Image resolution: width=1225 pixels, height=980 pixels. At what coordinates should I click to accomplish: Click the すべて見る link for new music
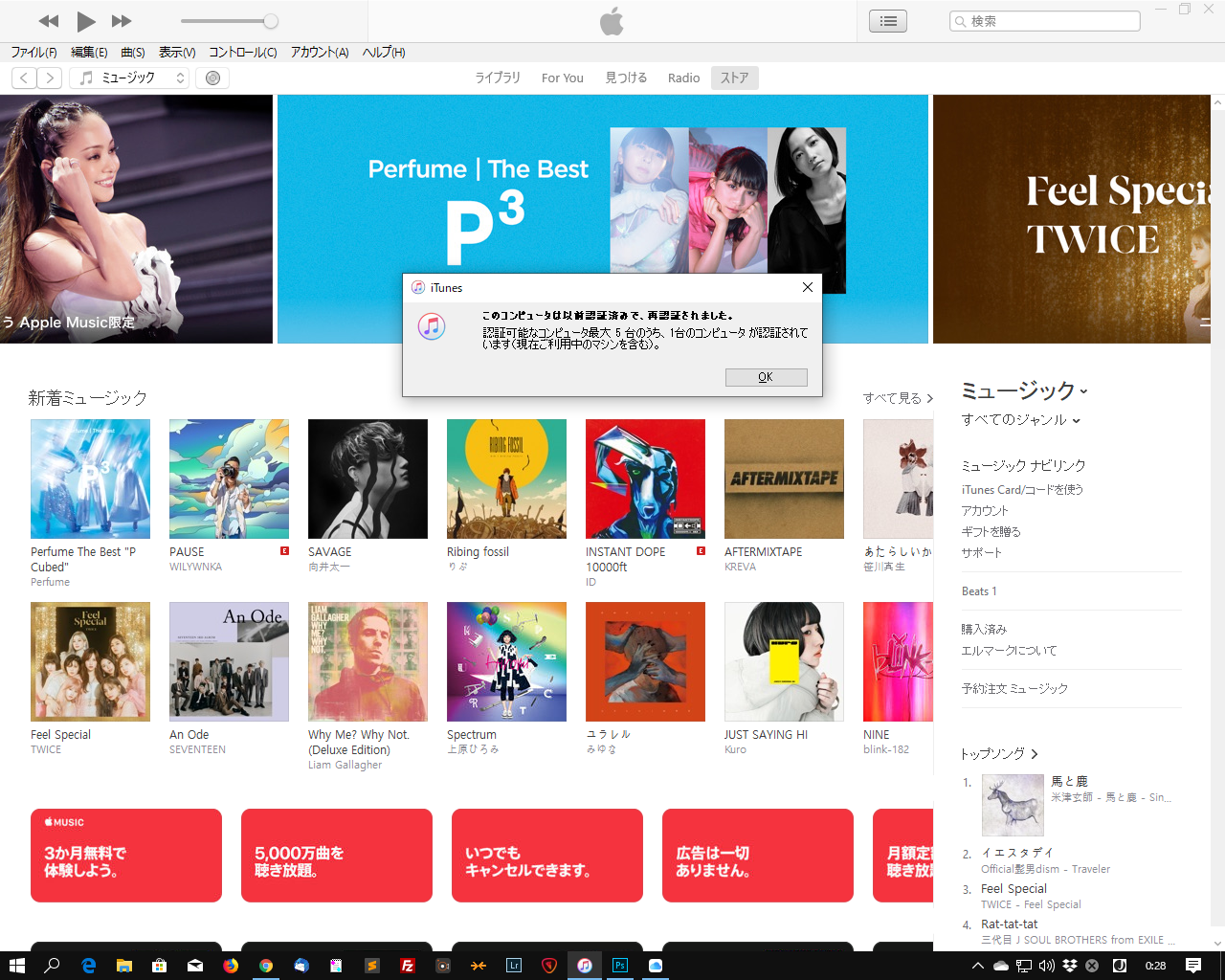click(x=898, y=398)
